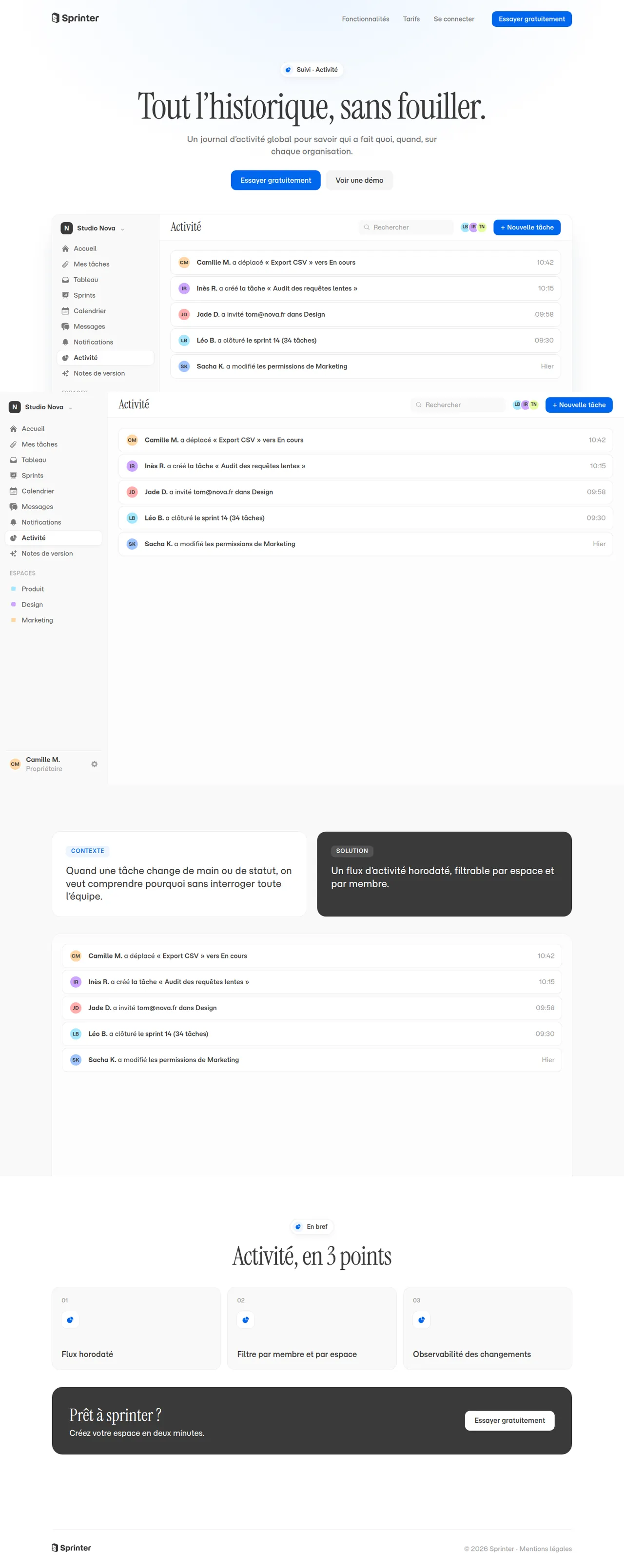624x1568 pixels.
Task: Expand Studio Nova chevron in the hero preview
Action: [x=122, y=229]
